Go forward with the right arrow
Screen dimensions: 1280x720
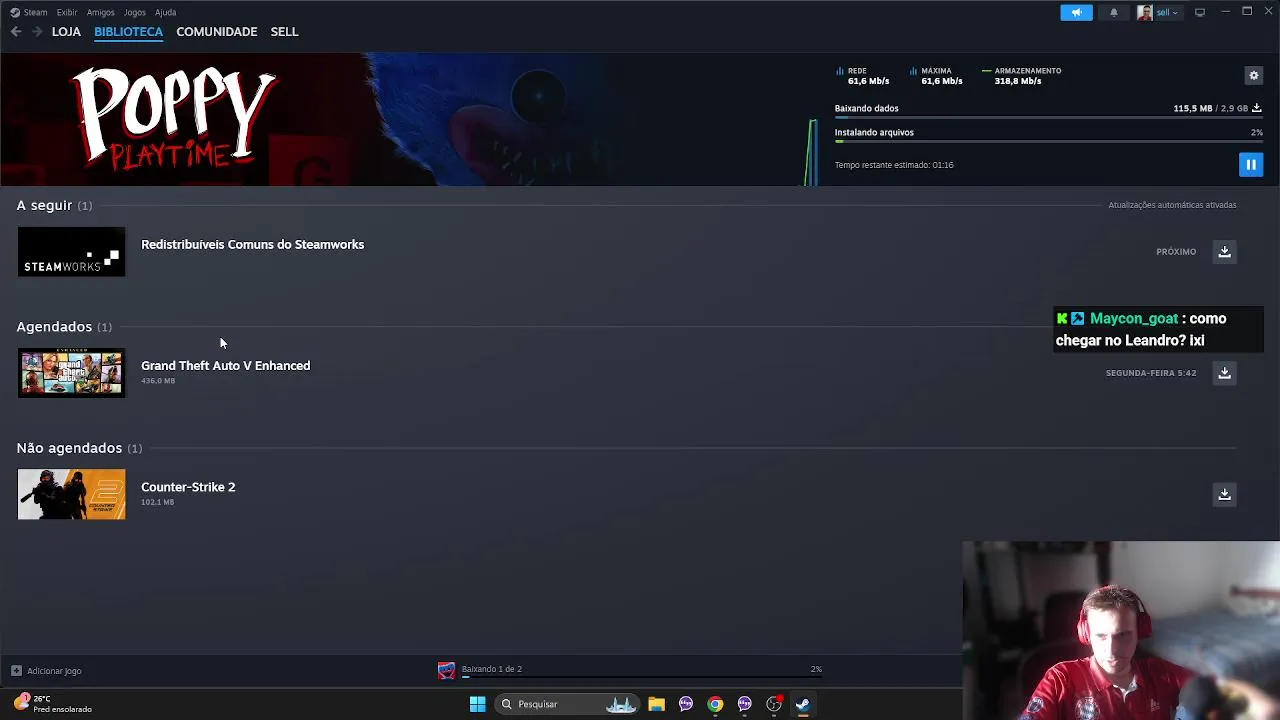tap(37, 32)
